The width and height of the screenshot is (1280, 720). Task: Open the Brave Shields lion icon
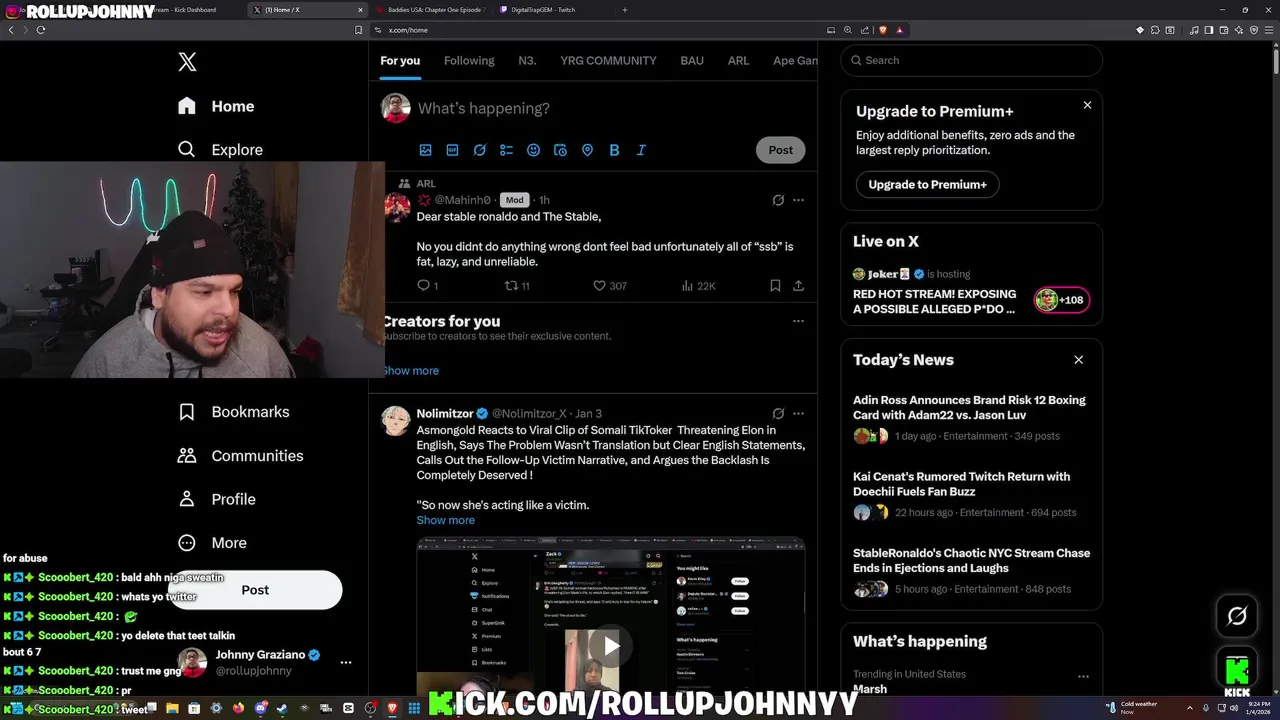point(884,30)
